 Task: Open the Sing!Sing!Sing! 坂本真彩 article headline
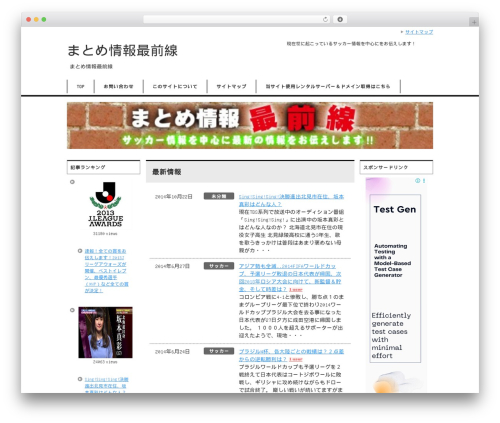(x=291, y=200)
